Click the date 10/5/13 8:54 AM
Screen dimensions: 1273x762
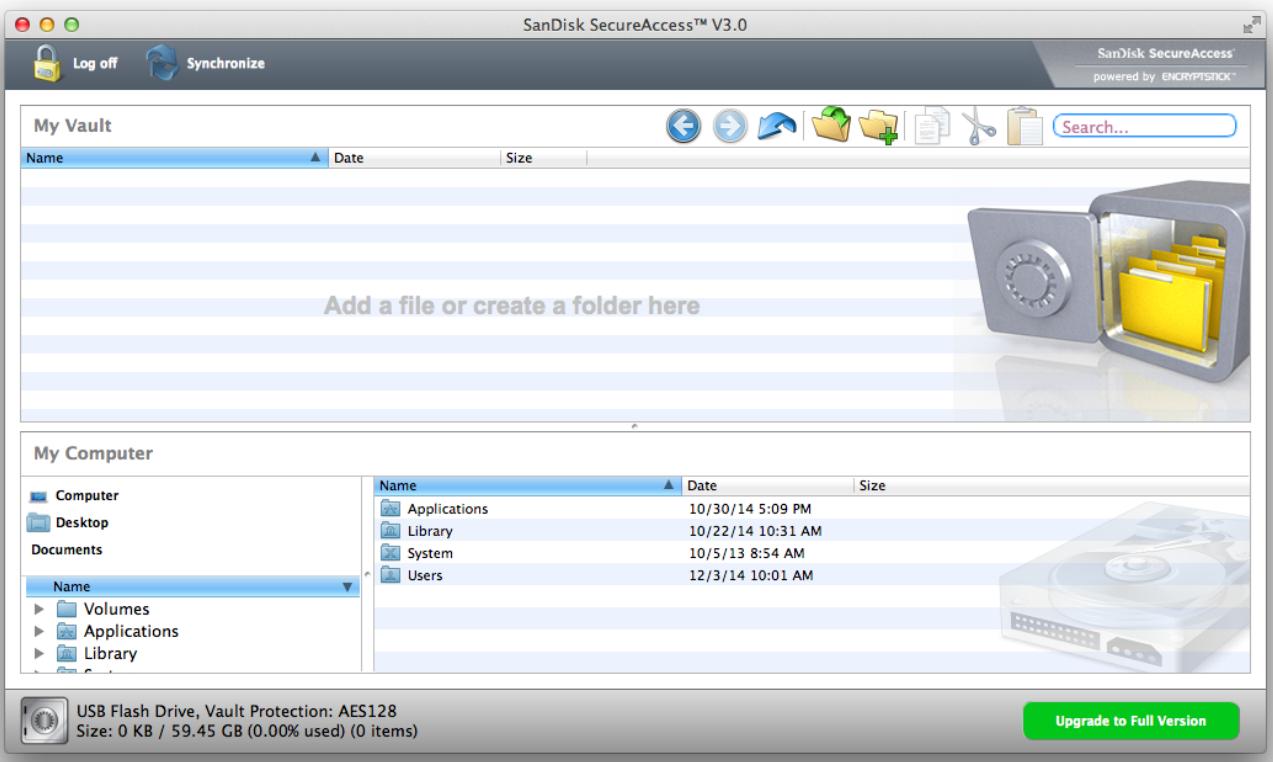(x=746, y=553)
